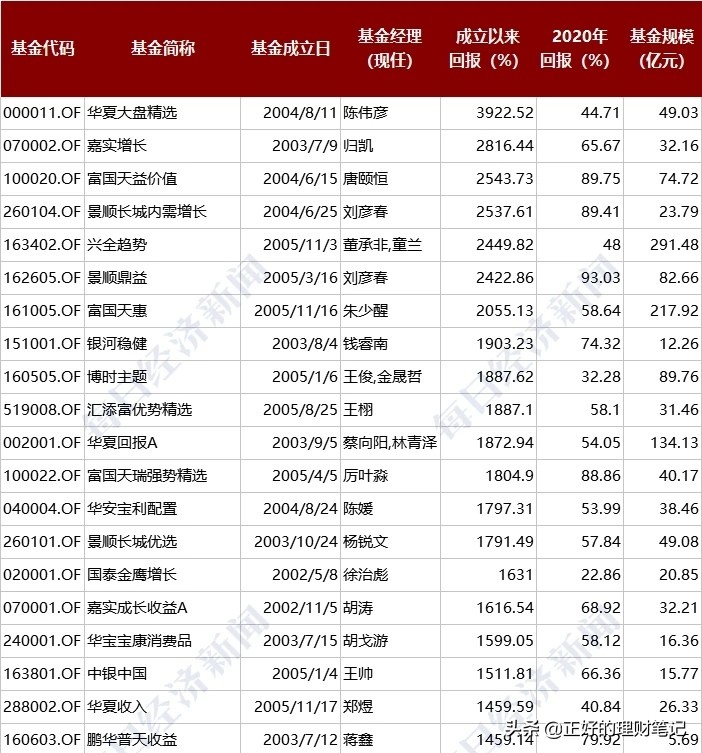The width and height of the screenshot is (702, 753).
Task: Click manager name 胡戈游
Action: click(365, 641)
